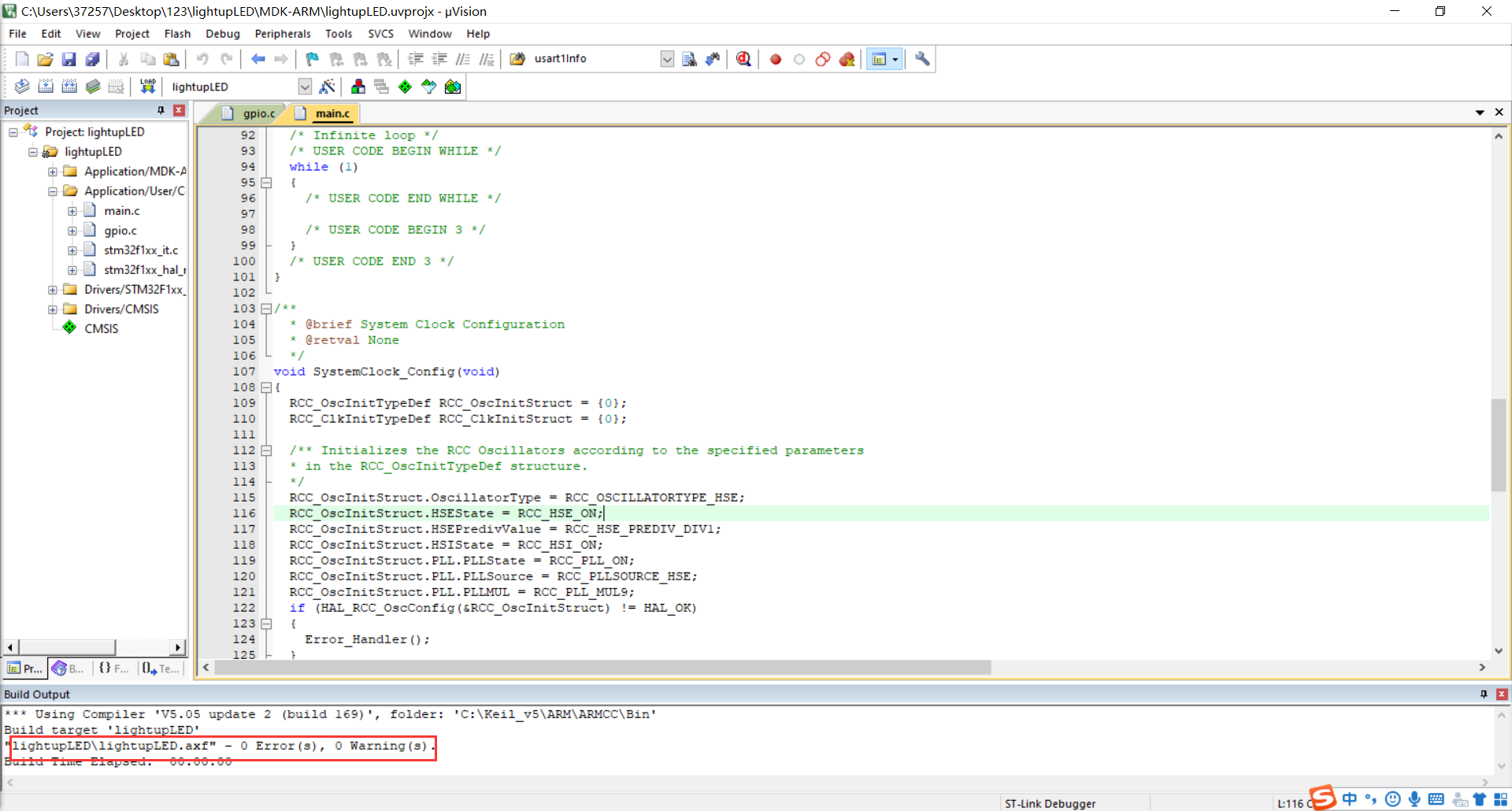Click the editor vertical scrollbar thumb
This screenshot has height=811, width=1512.
1499,445
